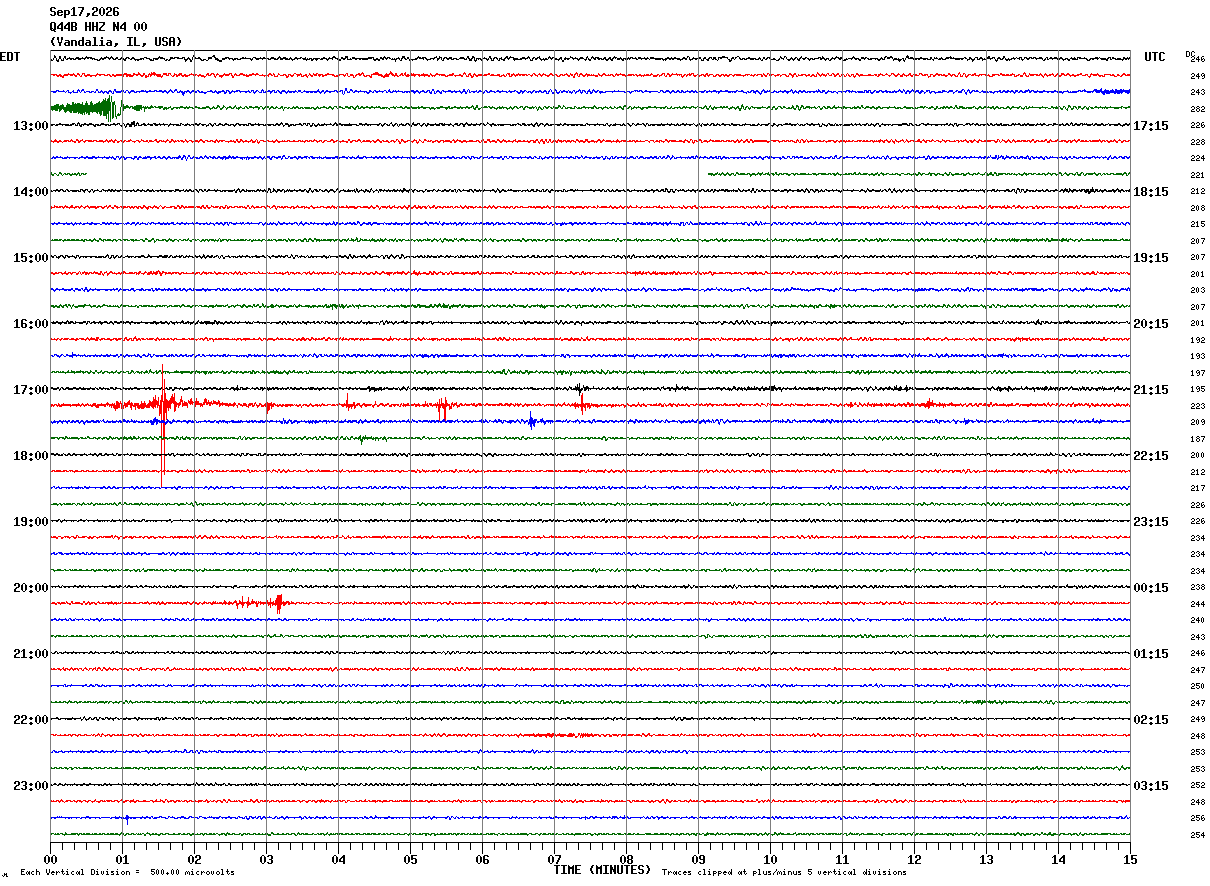The image size is (1210, 886).
Task: Select the Q44B HHZ N4 00 station label
Action: [x=98, y=27]
